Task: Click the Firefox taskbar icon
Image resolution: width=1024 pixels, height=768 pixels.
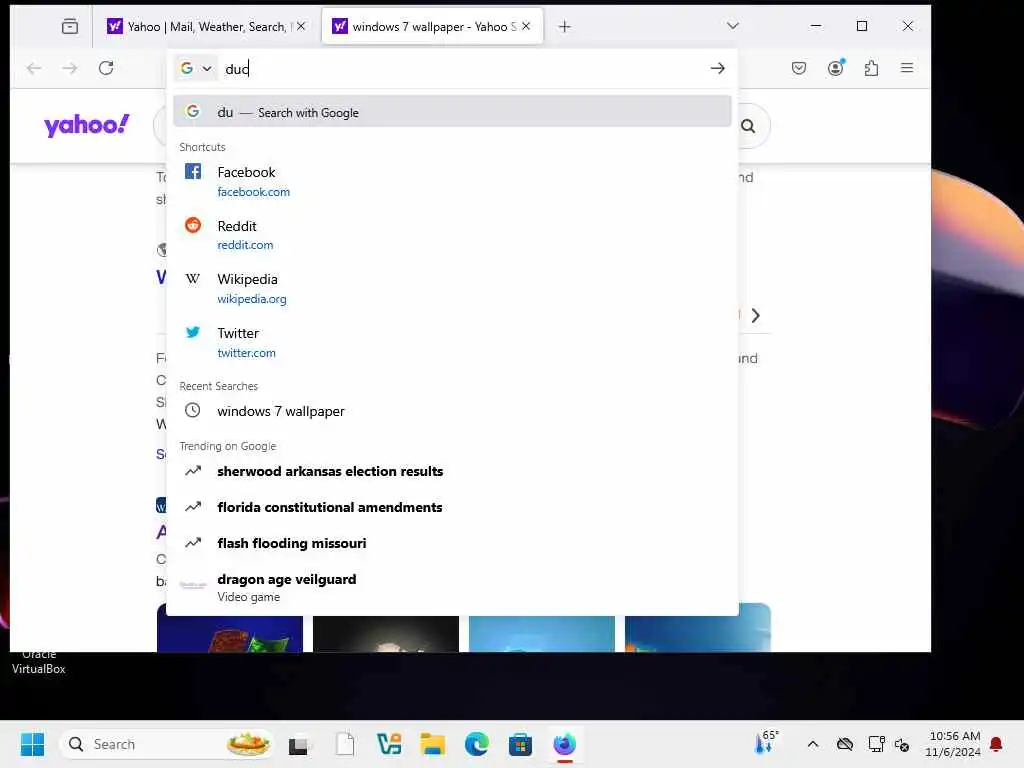Action: (x=564, y=744)
